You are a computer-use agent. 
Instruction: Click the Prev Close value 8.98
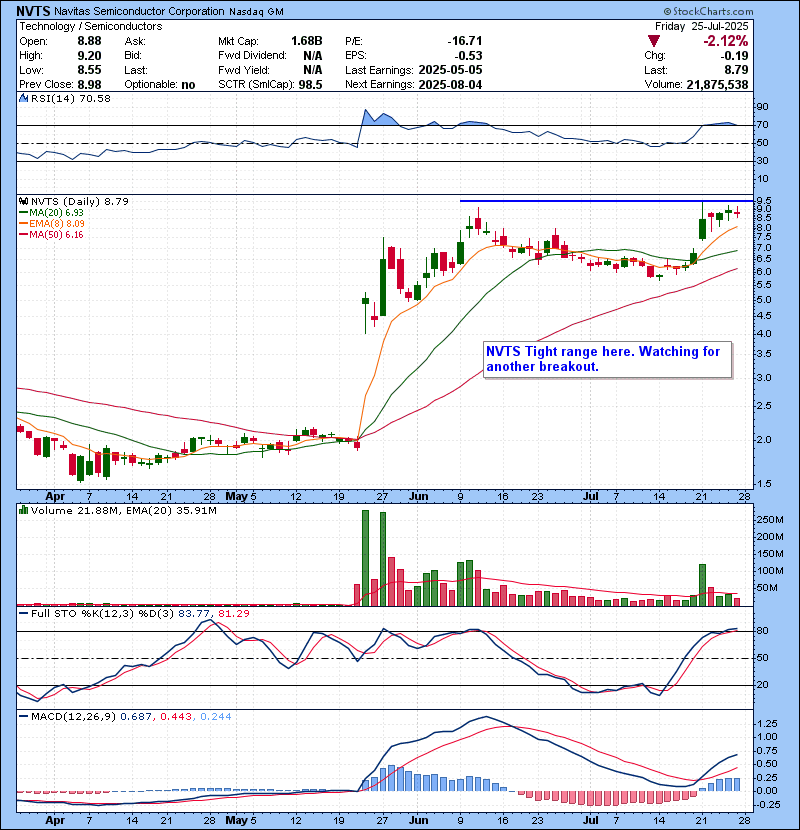[x=89, y=84]
